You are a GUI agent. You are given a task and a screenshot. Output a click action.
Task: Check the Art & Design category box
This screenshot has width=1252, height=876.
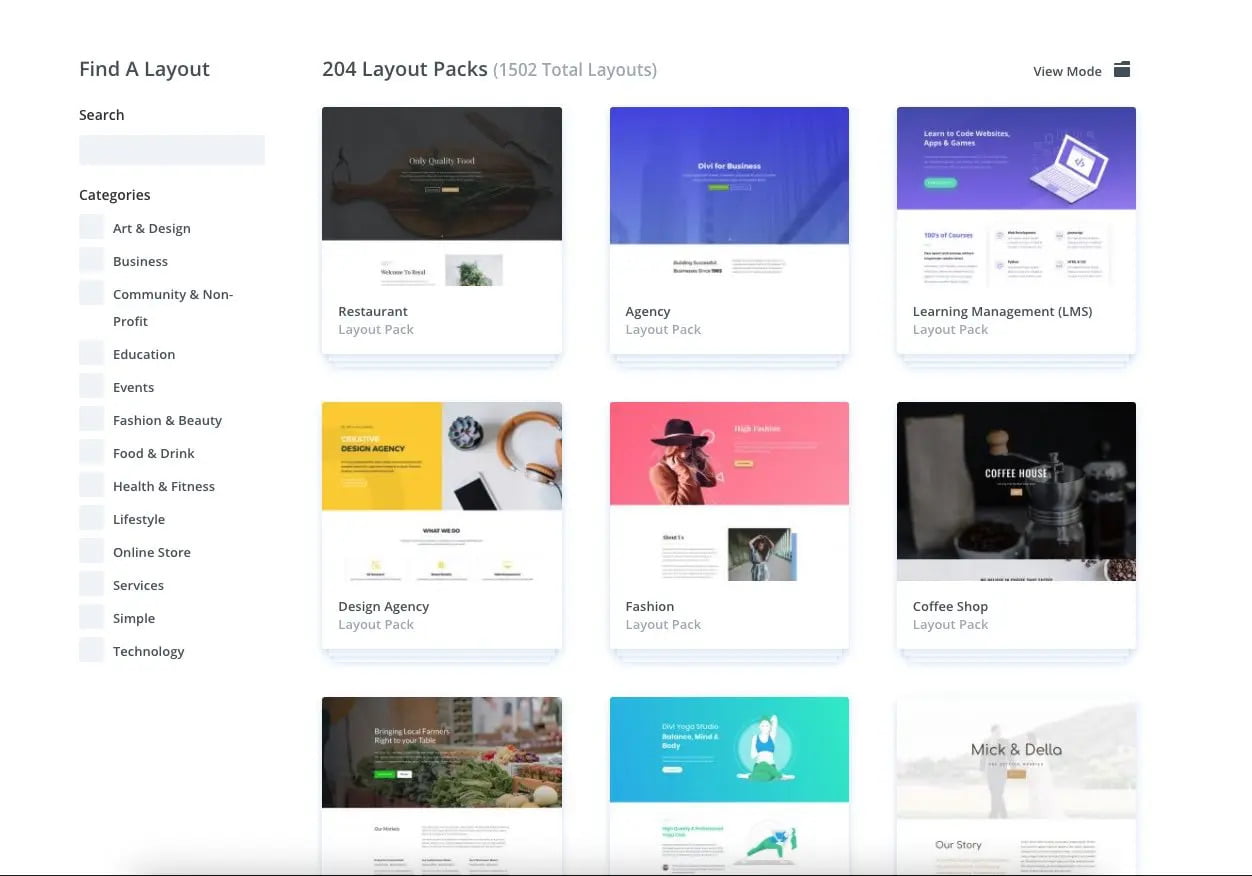click(91, 227)
